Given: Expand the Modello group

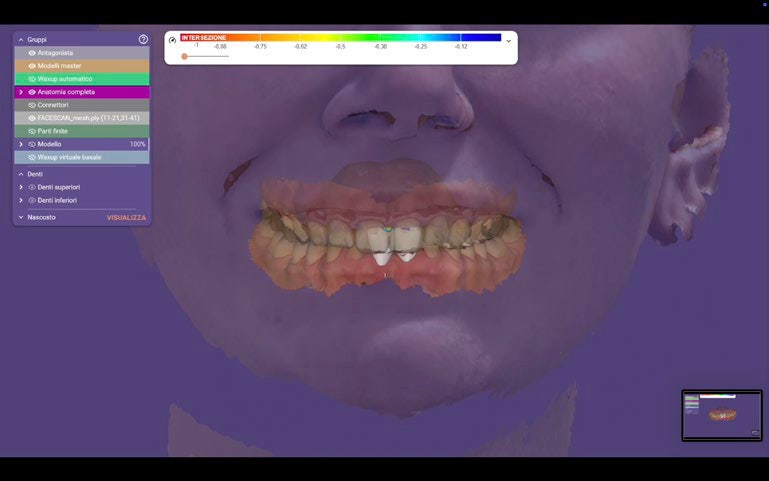Looking at the screenshot, I should (21, 144).
